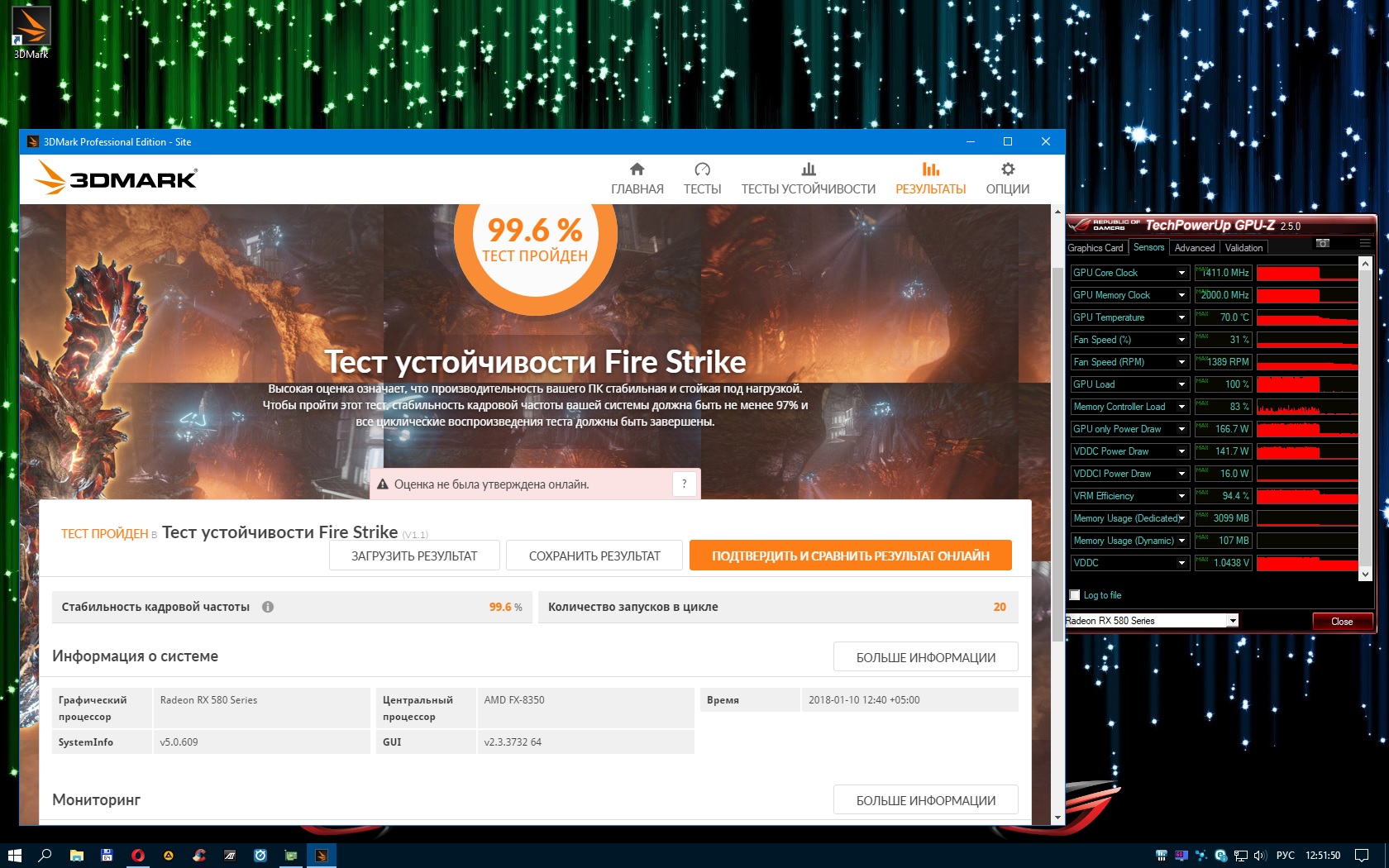Click the blue stopwatch taskbar icon

[x=260, y=856]
